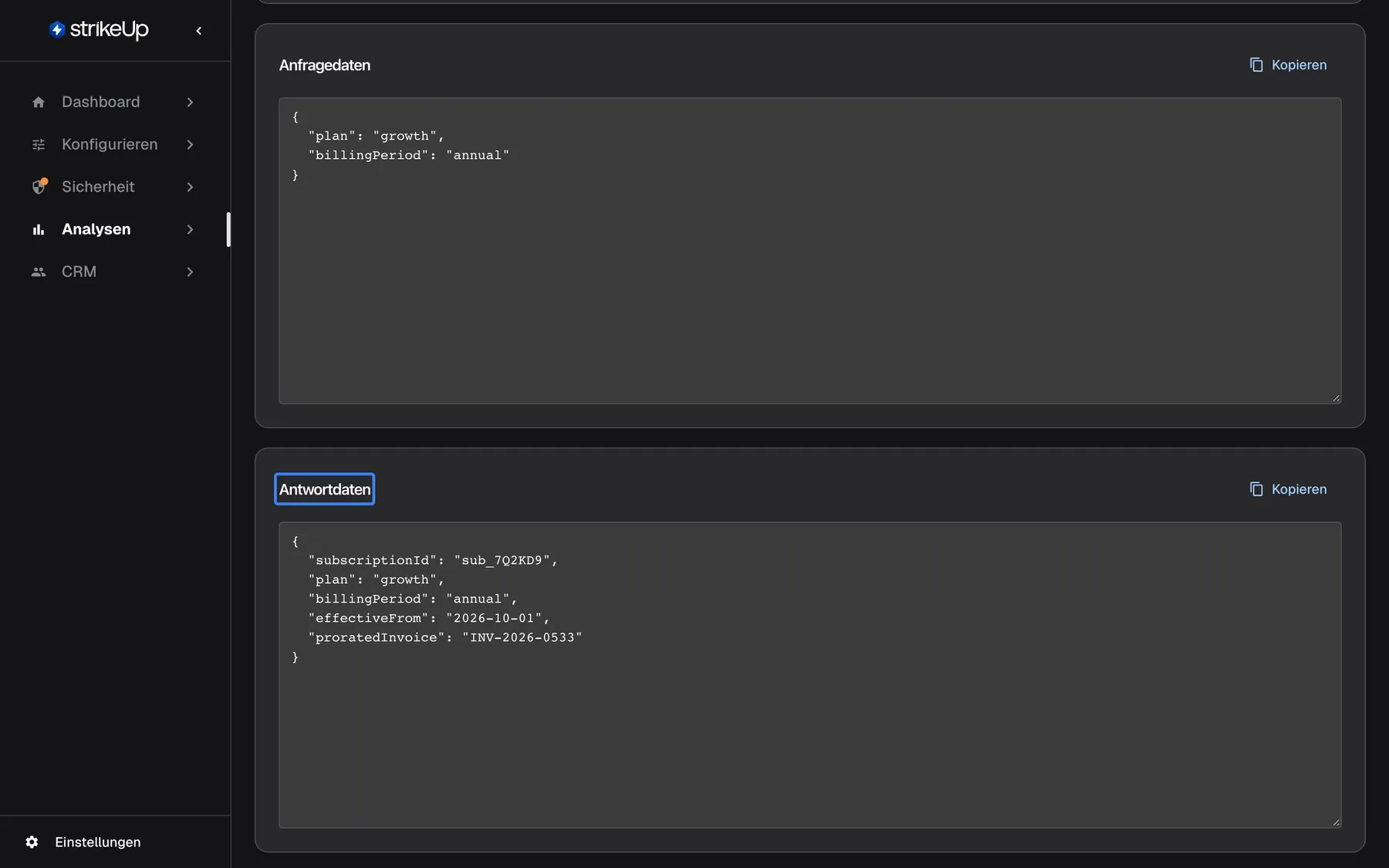Expand the Dashboard submenu chevron
Image resolution: width=1389 pixels, height=868 pixels.
(190, 102)
